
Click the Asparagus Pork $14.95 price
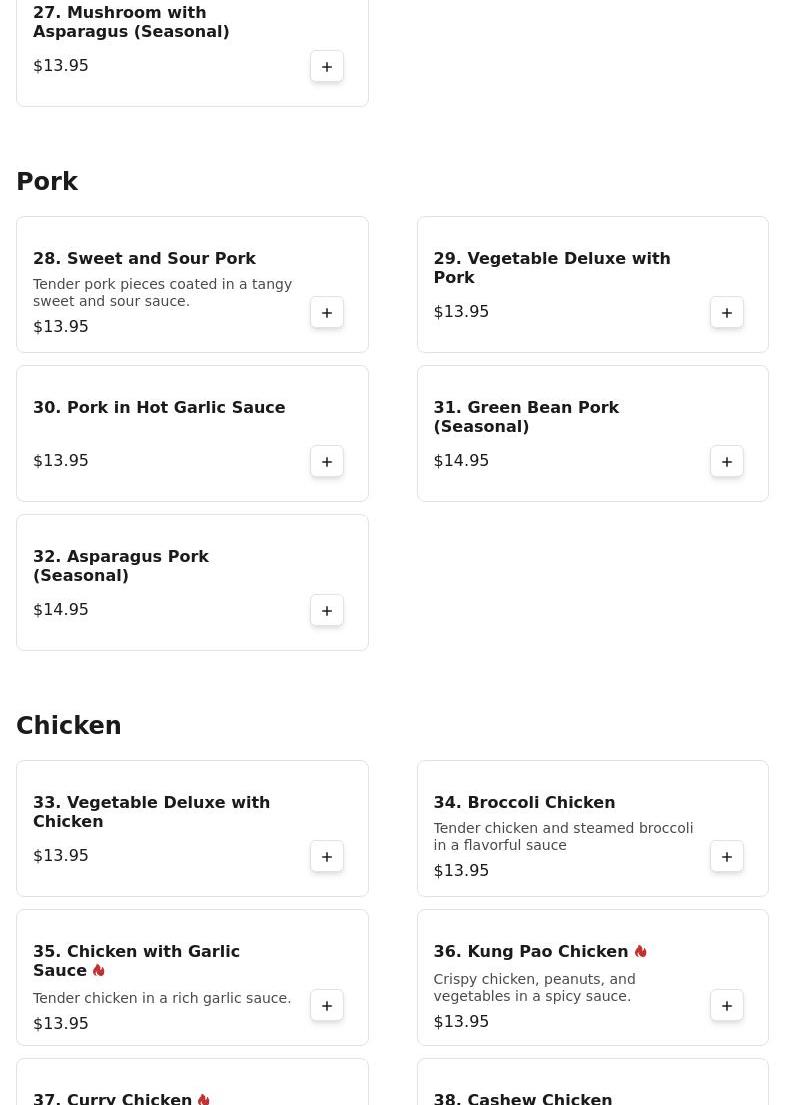point(61,609)
